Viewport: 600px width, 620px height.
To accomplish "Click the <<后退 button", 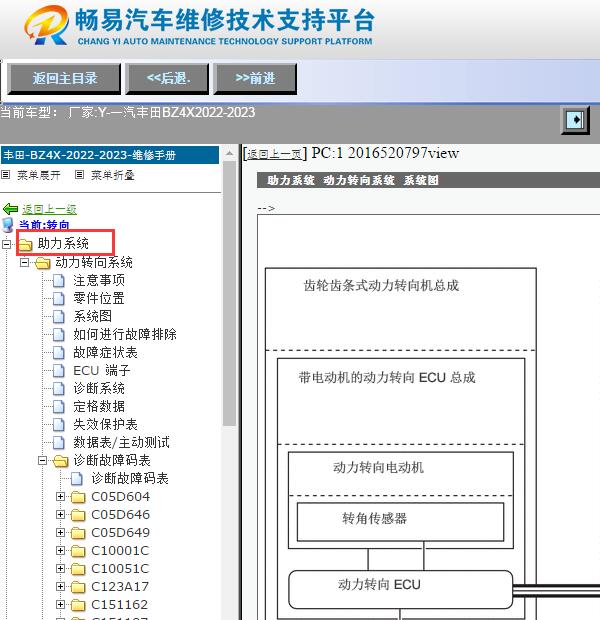I will (167, 78).
